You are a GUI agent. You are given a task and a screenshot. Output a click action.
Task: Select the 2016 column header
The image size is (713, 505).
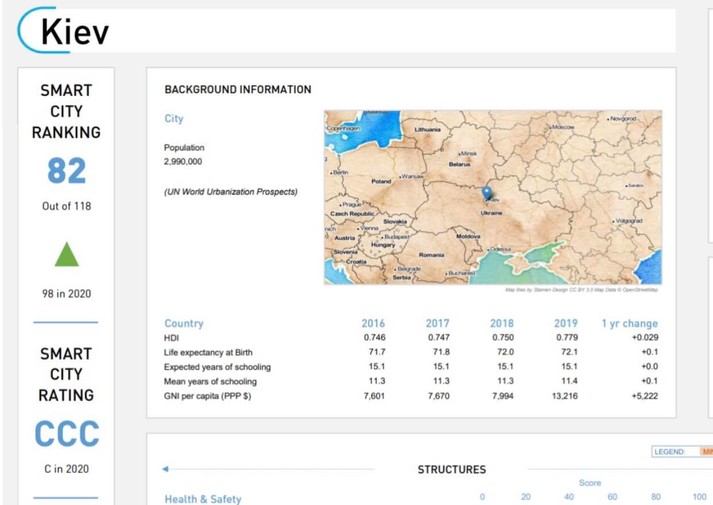click(373, 324)
